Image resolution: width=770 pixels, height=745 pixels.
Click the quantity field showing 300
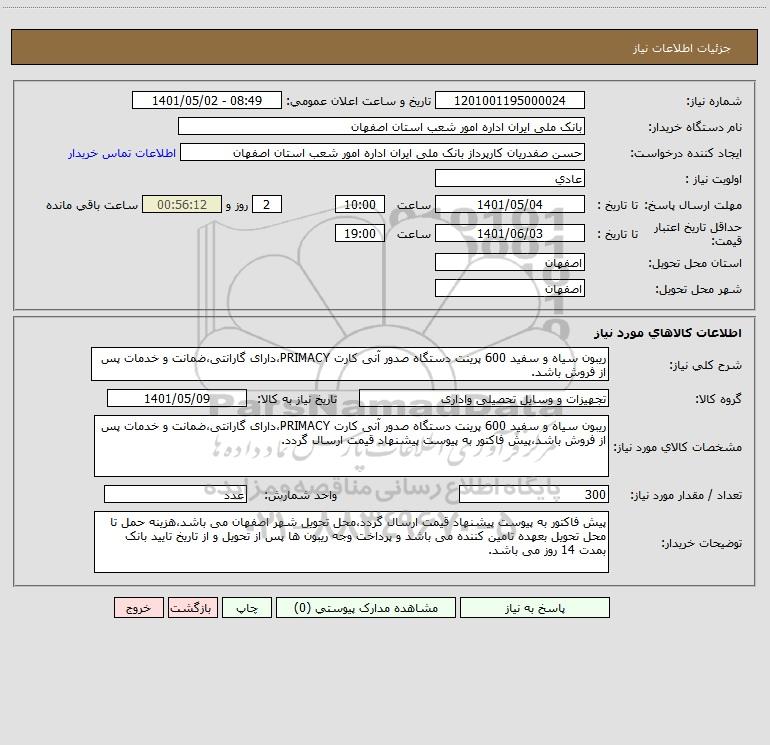click(x=534, y=494)
